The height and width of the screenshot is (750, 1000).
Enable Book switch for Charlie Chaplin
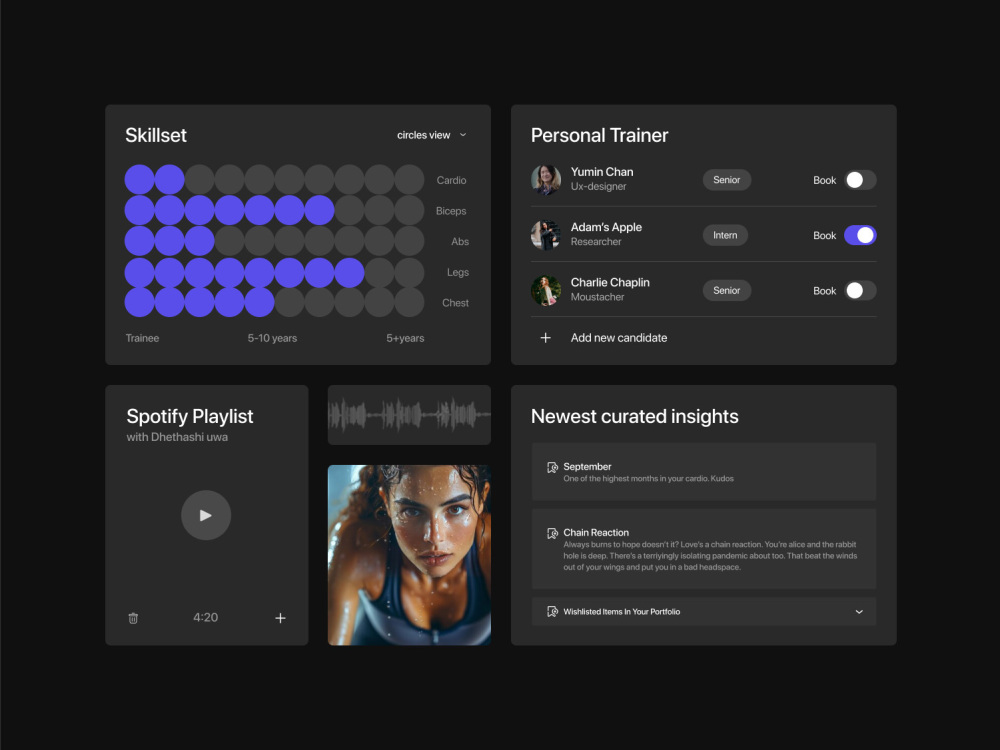[x=860, y=291]
